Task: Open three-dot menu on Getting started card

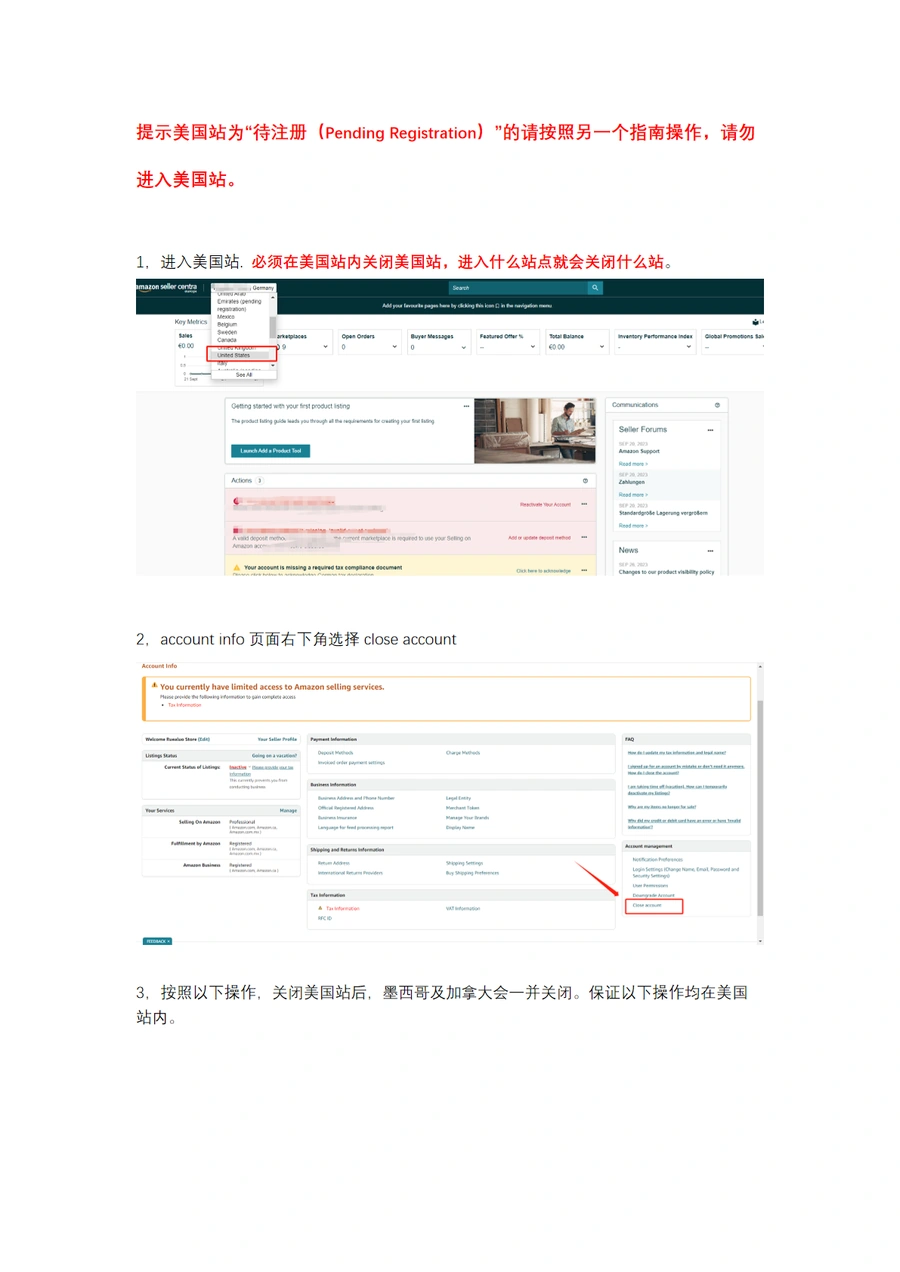Action: 466,406
